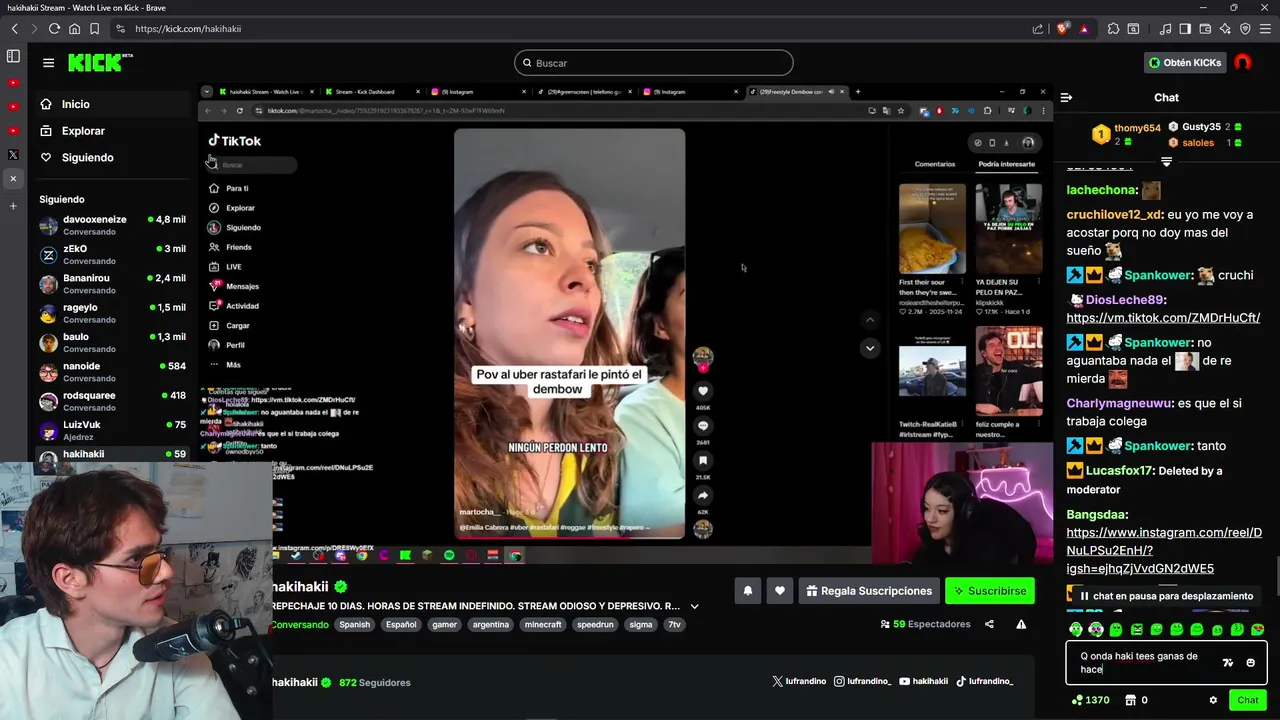Open Brave VPN shield icon

click(1245, 29)
